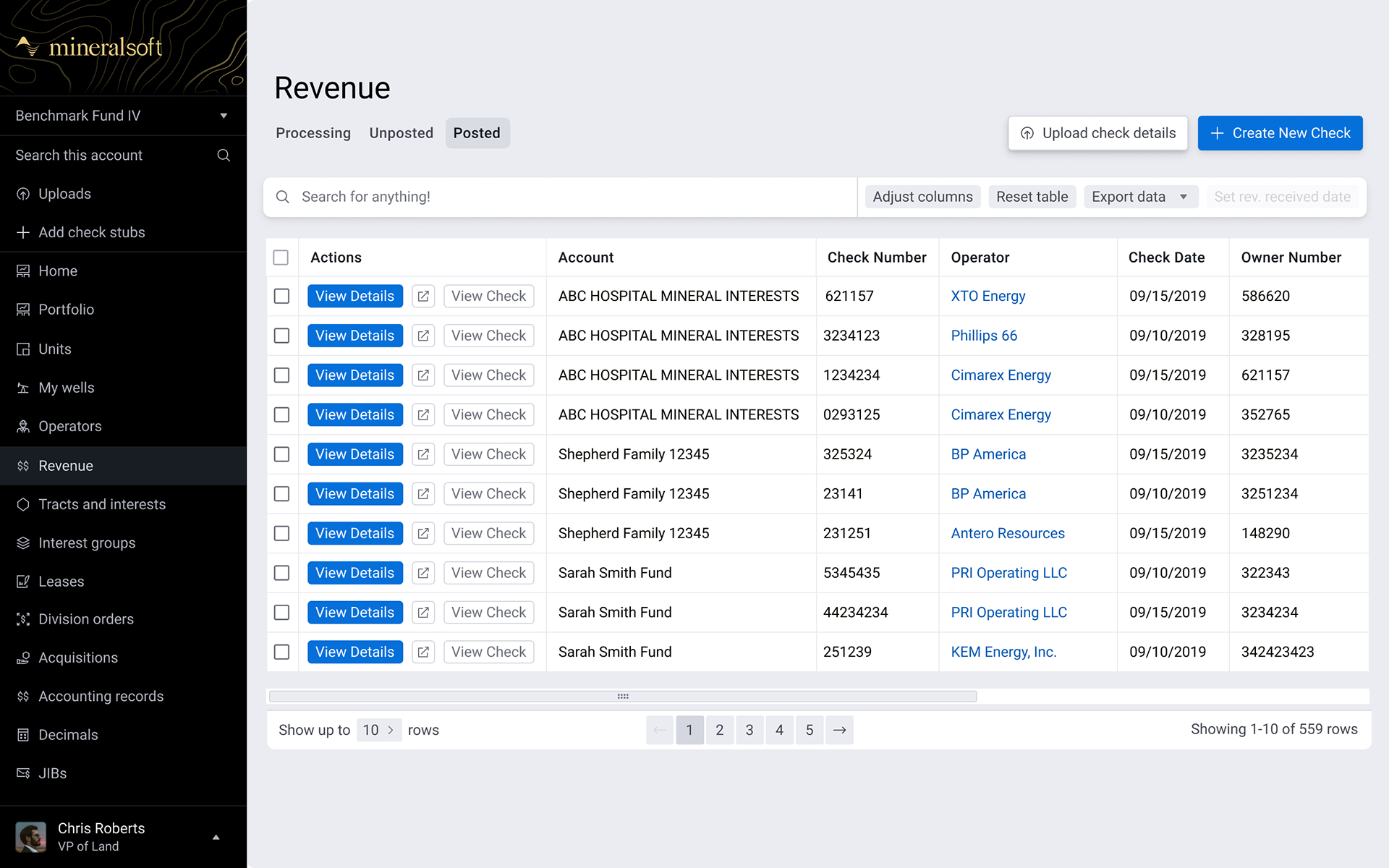Open the Export data dropdown
Image resolution: width=1389 pixels, height=868 pixels.
click(1140, 197)
